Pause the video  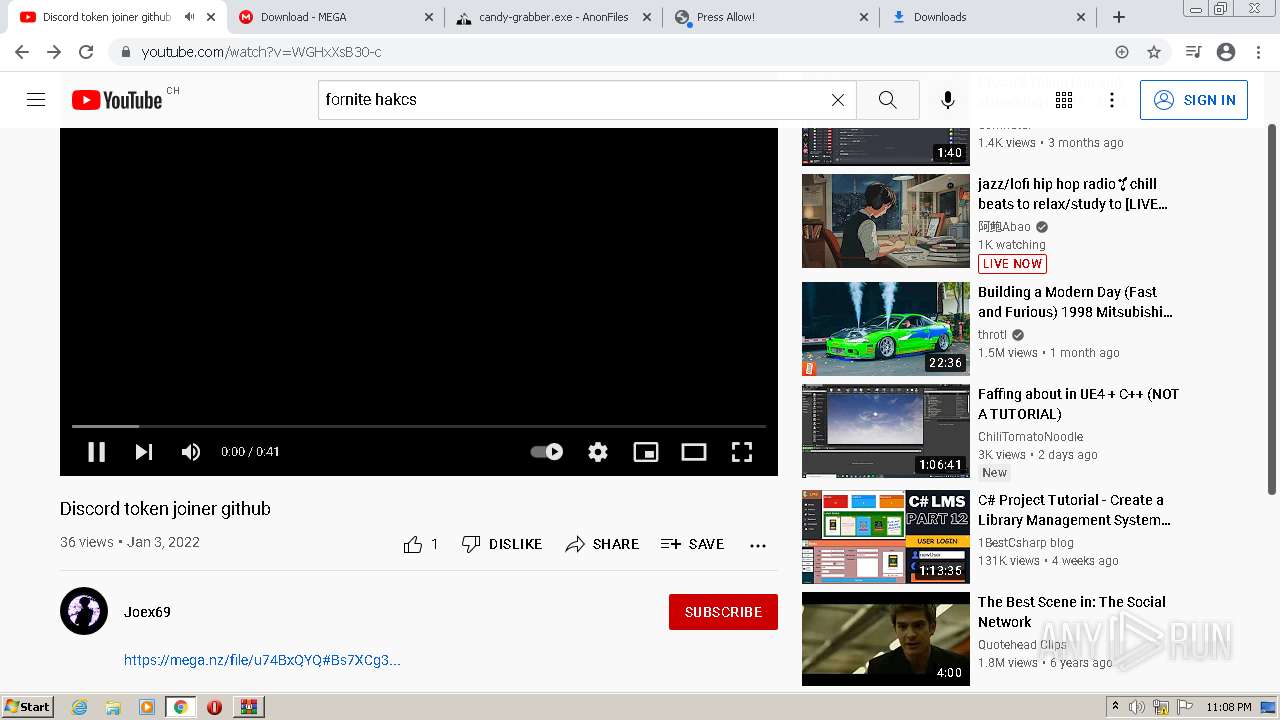tap(97, 452)
